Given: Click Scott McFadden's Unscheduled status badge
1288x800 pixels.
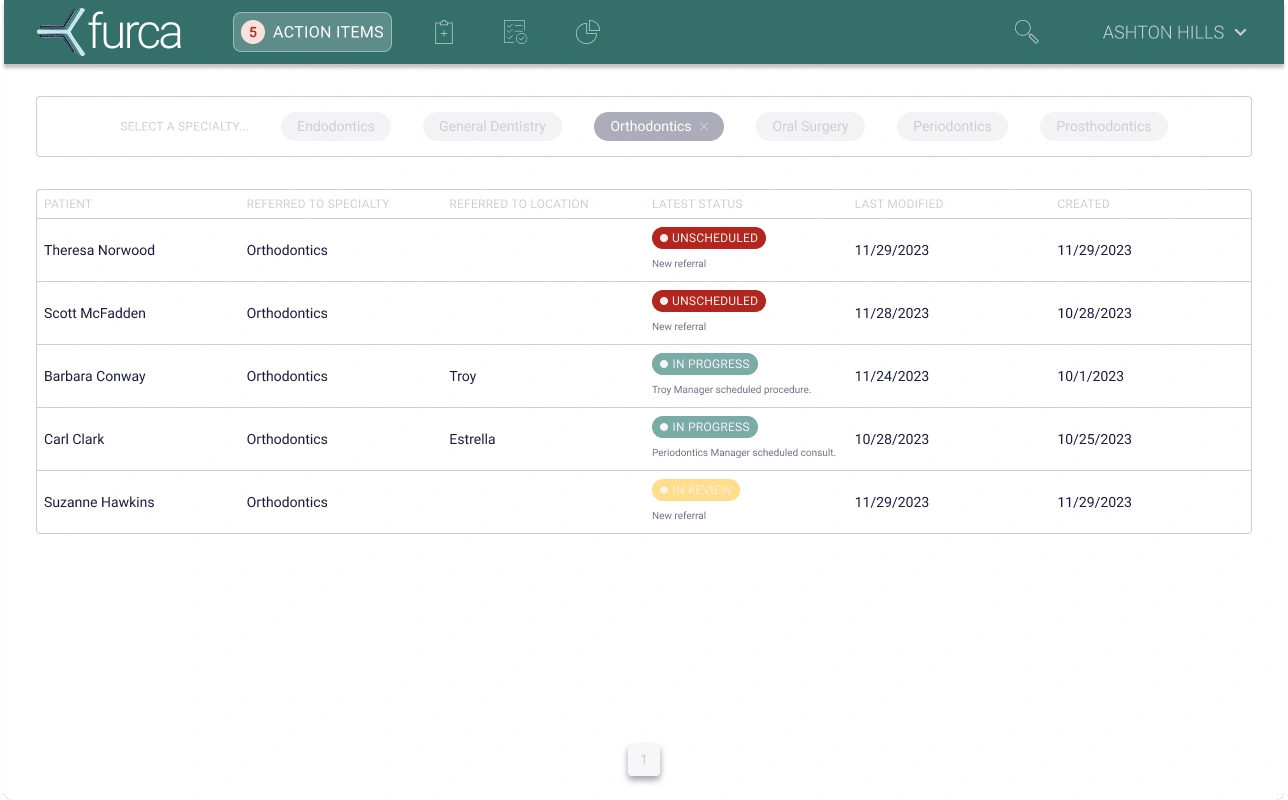Looking at the screenshot, I should [x=709, y=301].
